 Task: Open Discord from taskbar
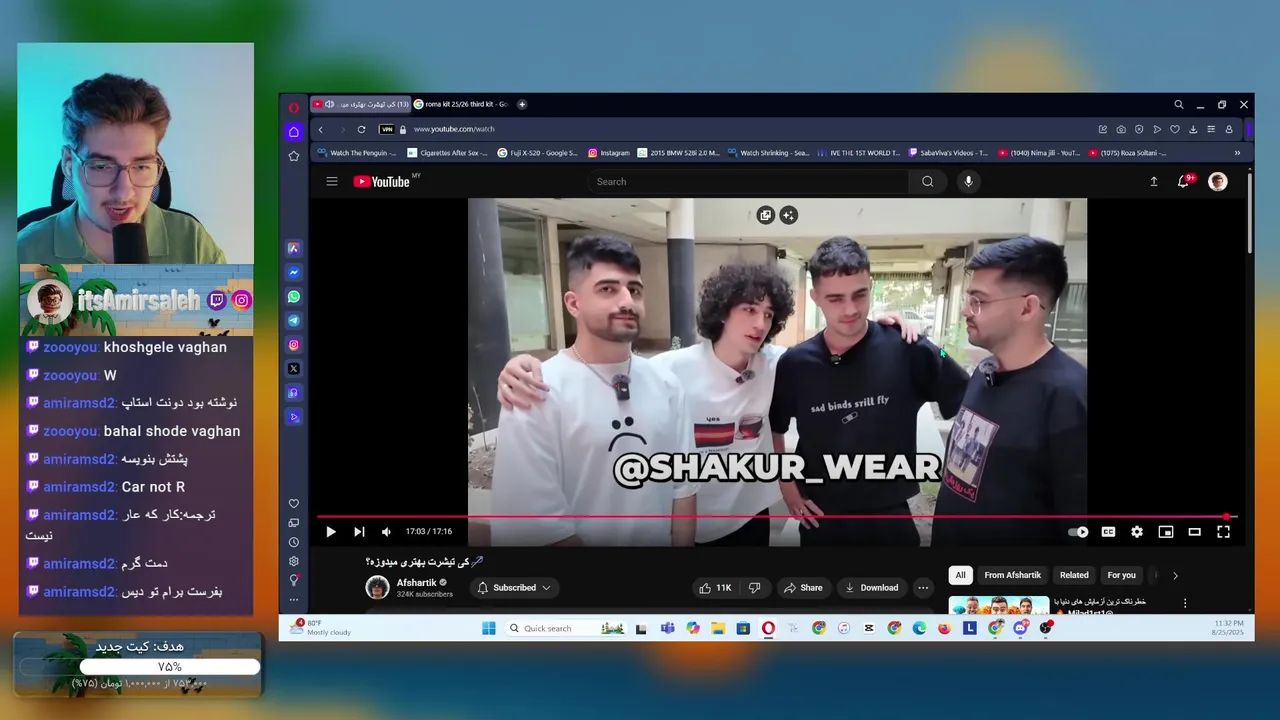pyautogui.click(x=1020, y=628)
